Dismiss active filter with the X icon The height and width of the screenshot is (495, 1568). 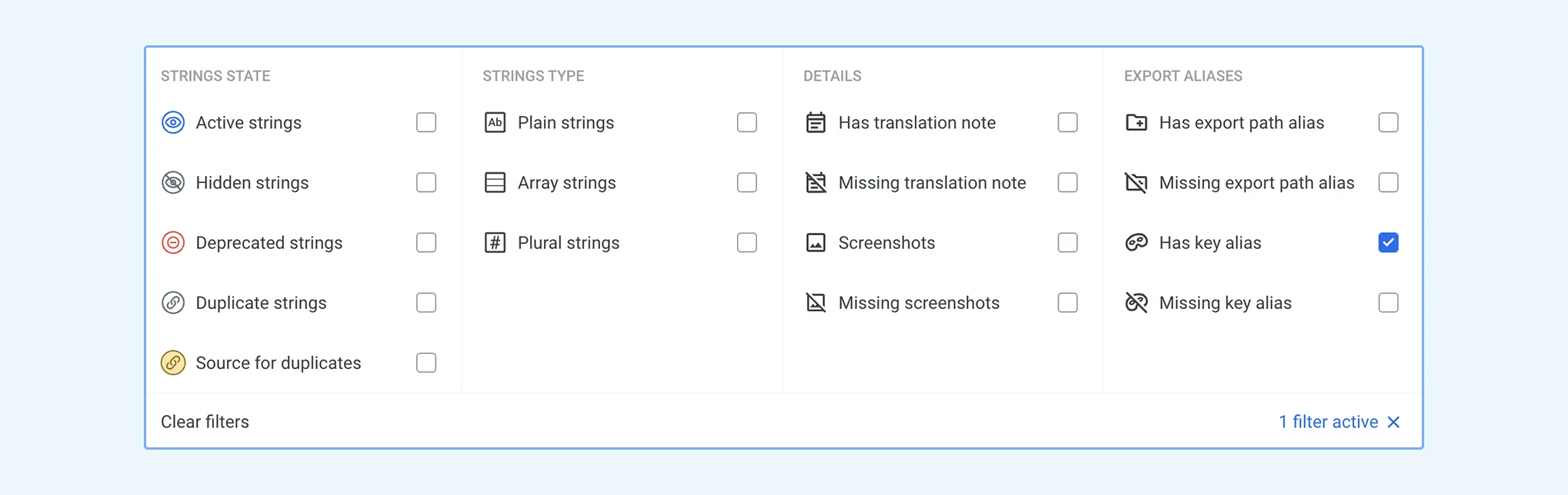coord(1393,422)
